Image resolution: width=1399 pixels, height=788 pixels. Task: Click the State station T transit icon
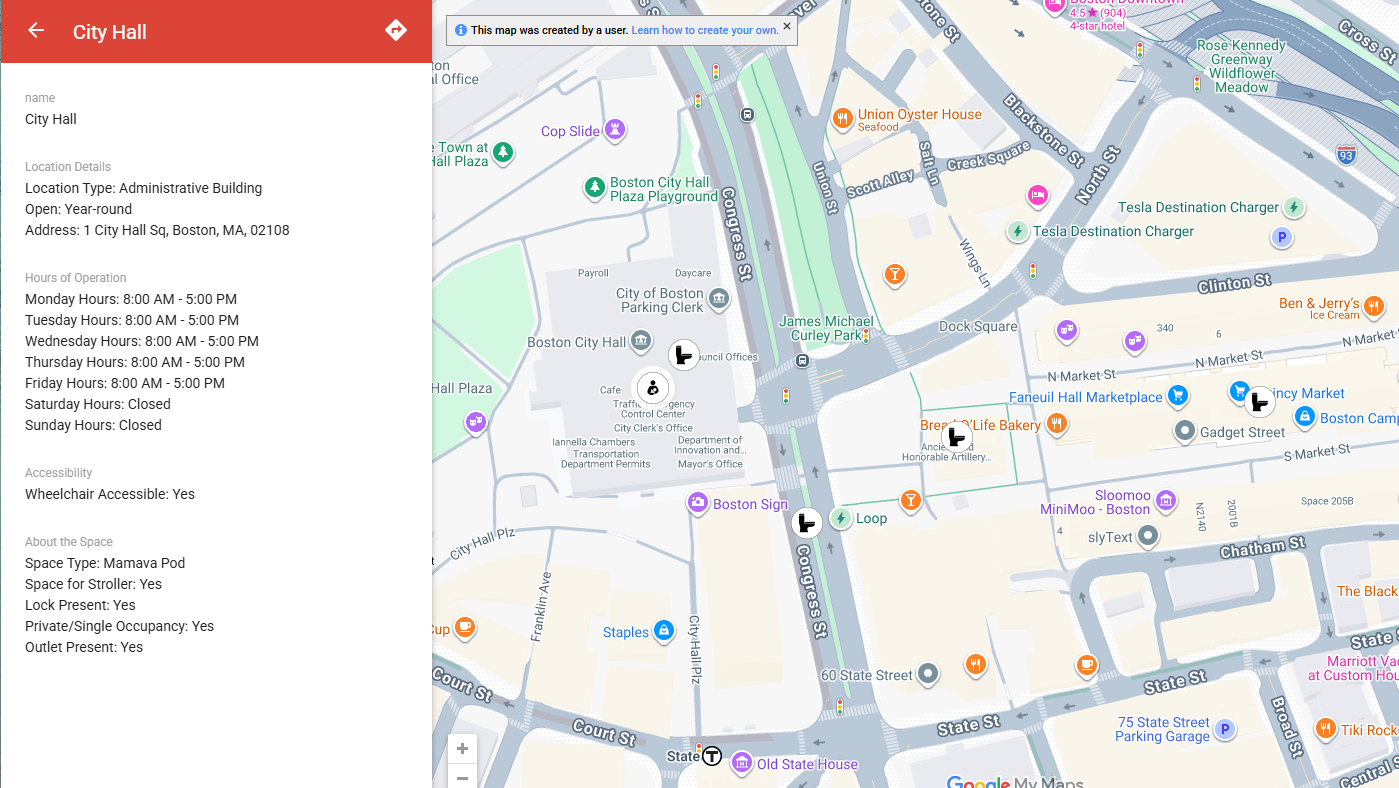711,756
